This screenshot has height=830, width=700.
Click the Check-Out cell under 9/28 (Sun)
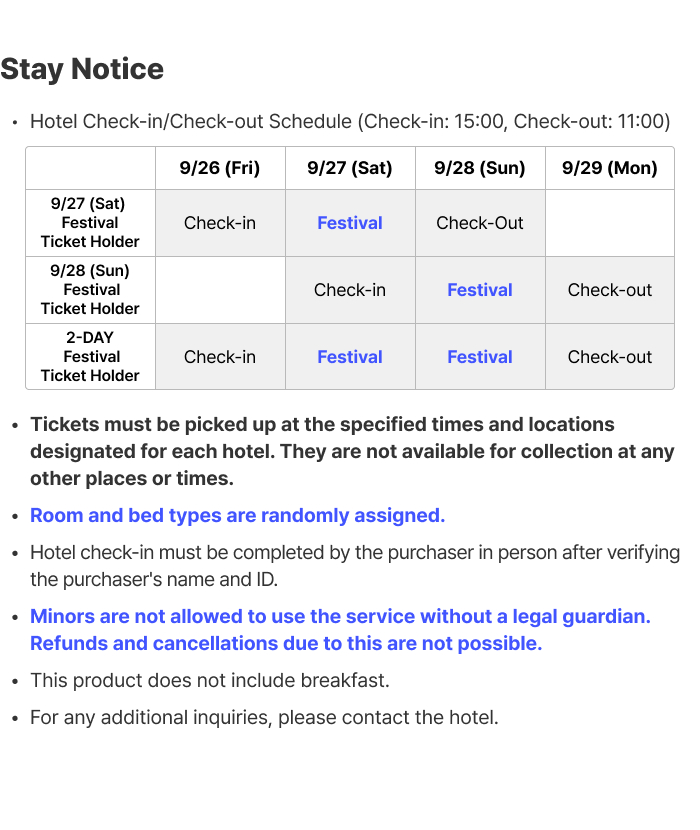tap(480, 223)
